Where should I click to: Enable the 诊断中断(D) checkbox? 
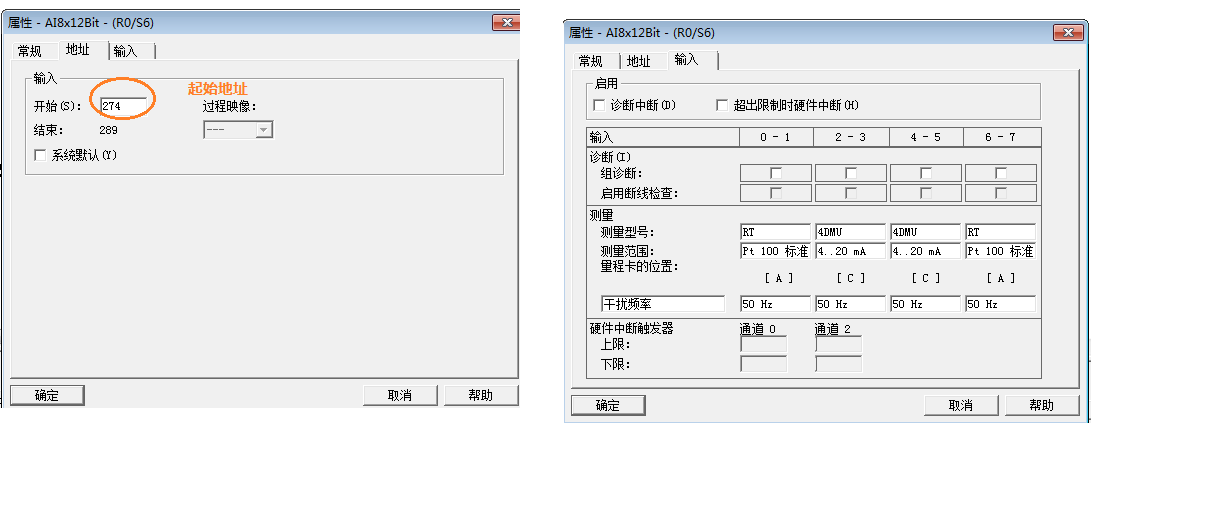(x=599, y=105)
